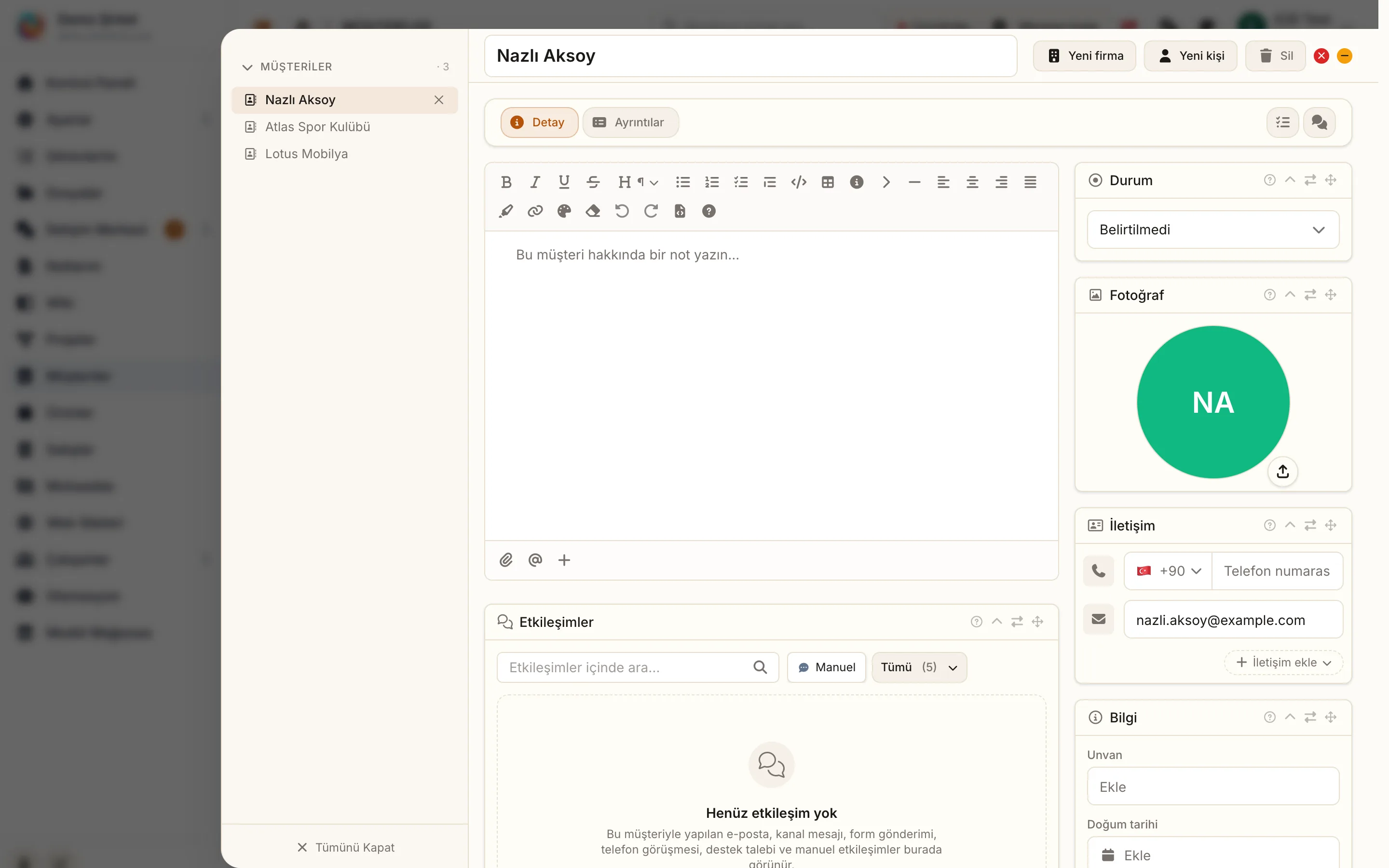
Task: Undo the last edit in the note
Action: pos(622,211)
